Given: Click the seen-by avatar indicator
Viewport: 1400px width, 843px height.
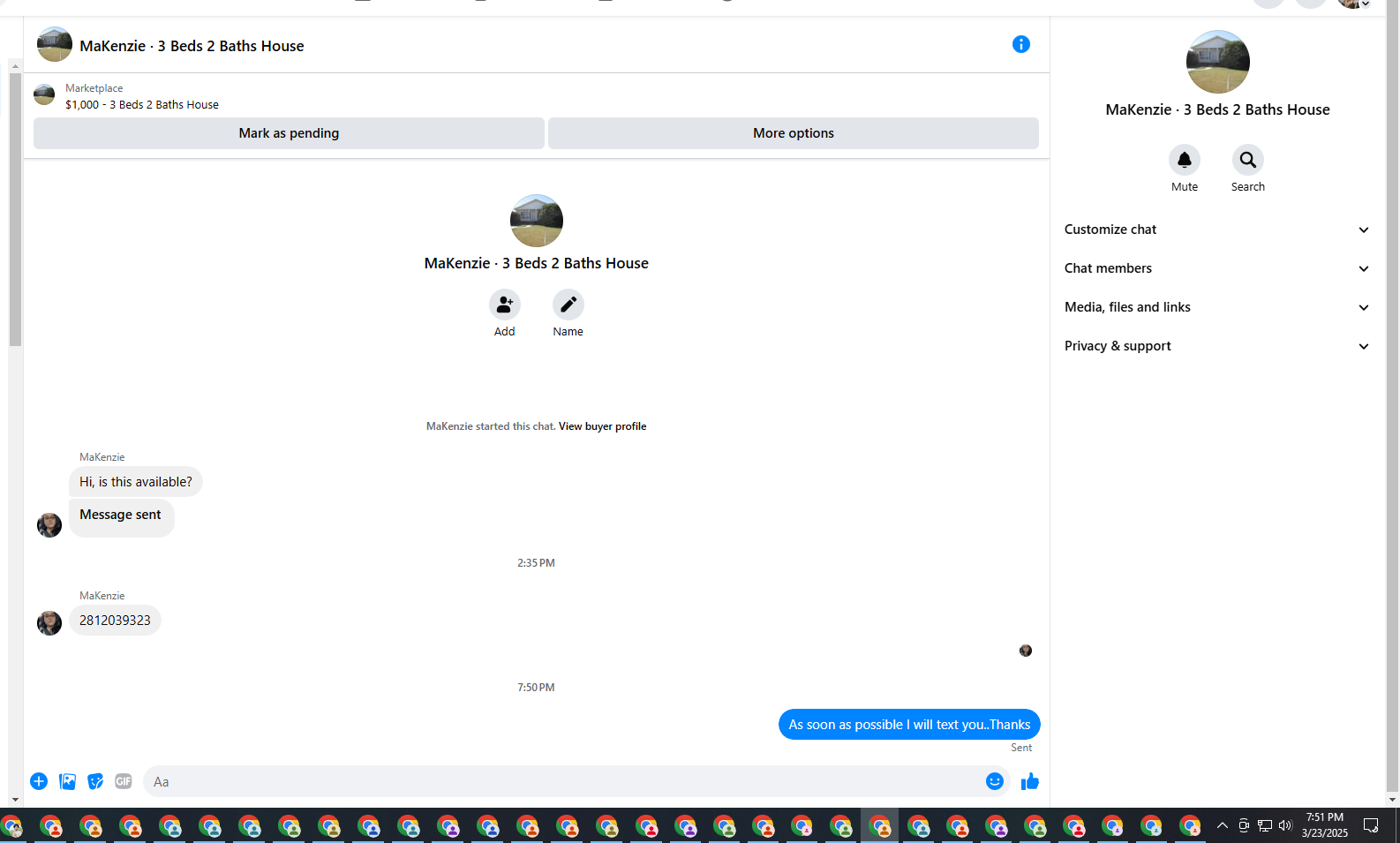Looking at the screenshot, I should point(1026,651).
